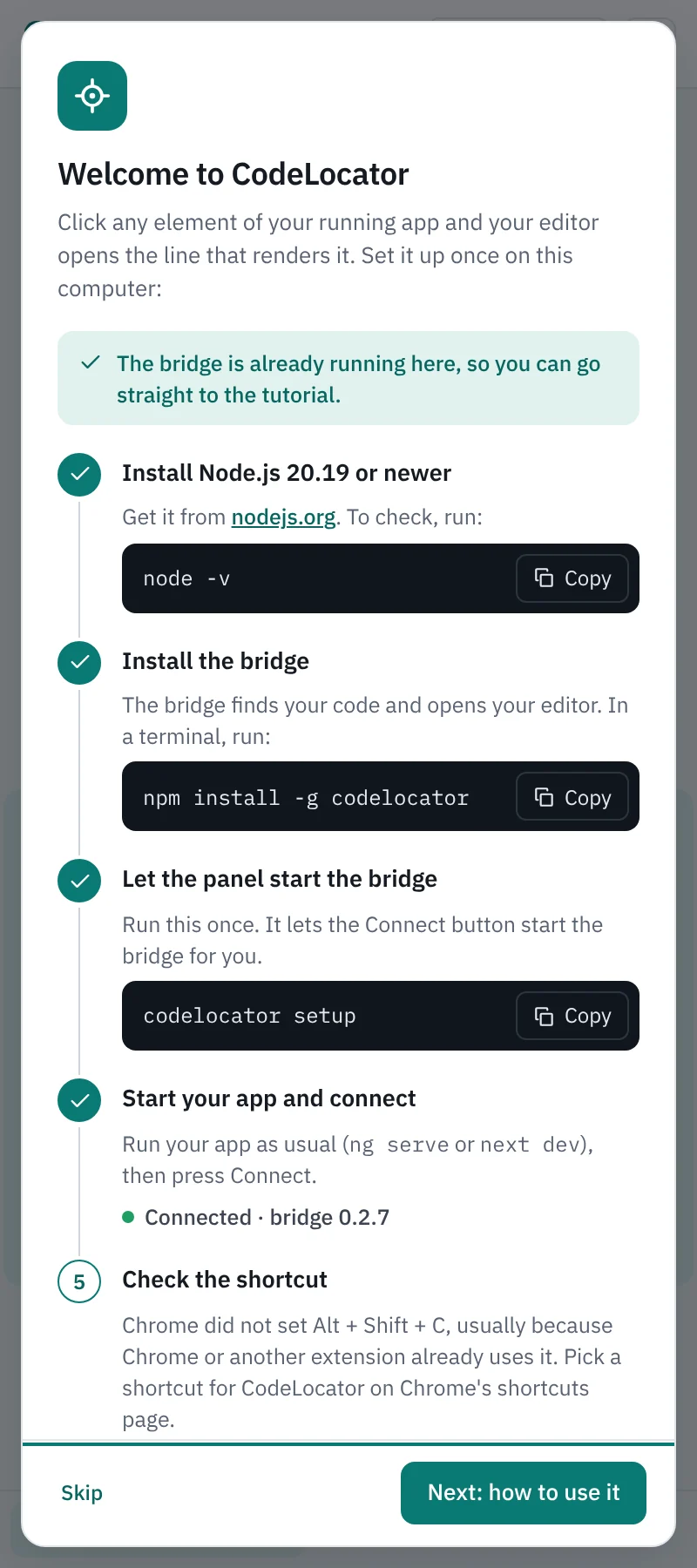Image resolution: width=697 pixels, height=1568 pixels.
Task: Click the checkmark in the bridge already running banner
Action: click(x=90, y=363)
